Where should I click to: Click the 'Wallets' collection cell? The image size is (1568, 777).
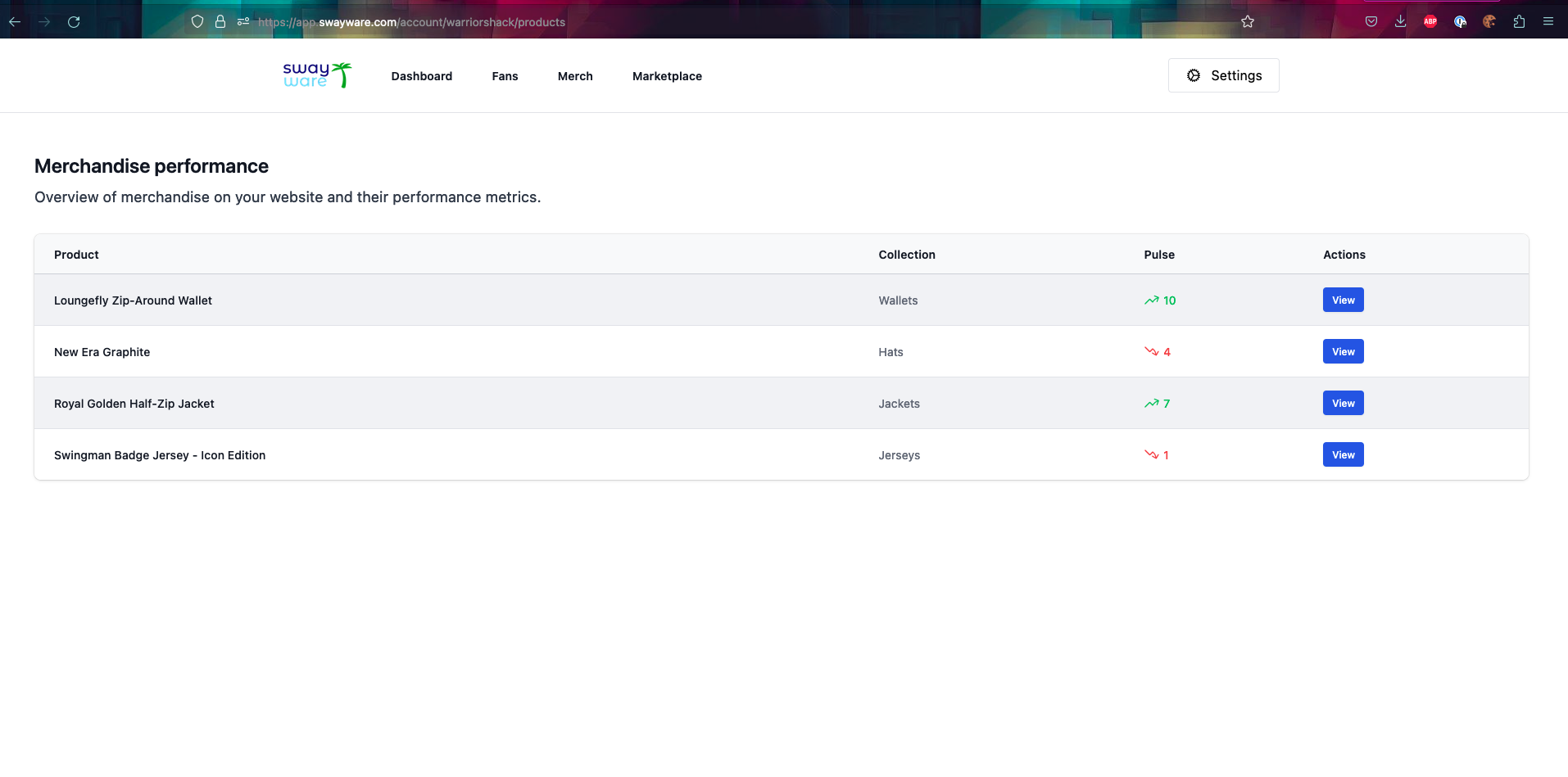click(x=898, y=300)
